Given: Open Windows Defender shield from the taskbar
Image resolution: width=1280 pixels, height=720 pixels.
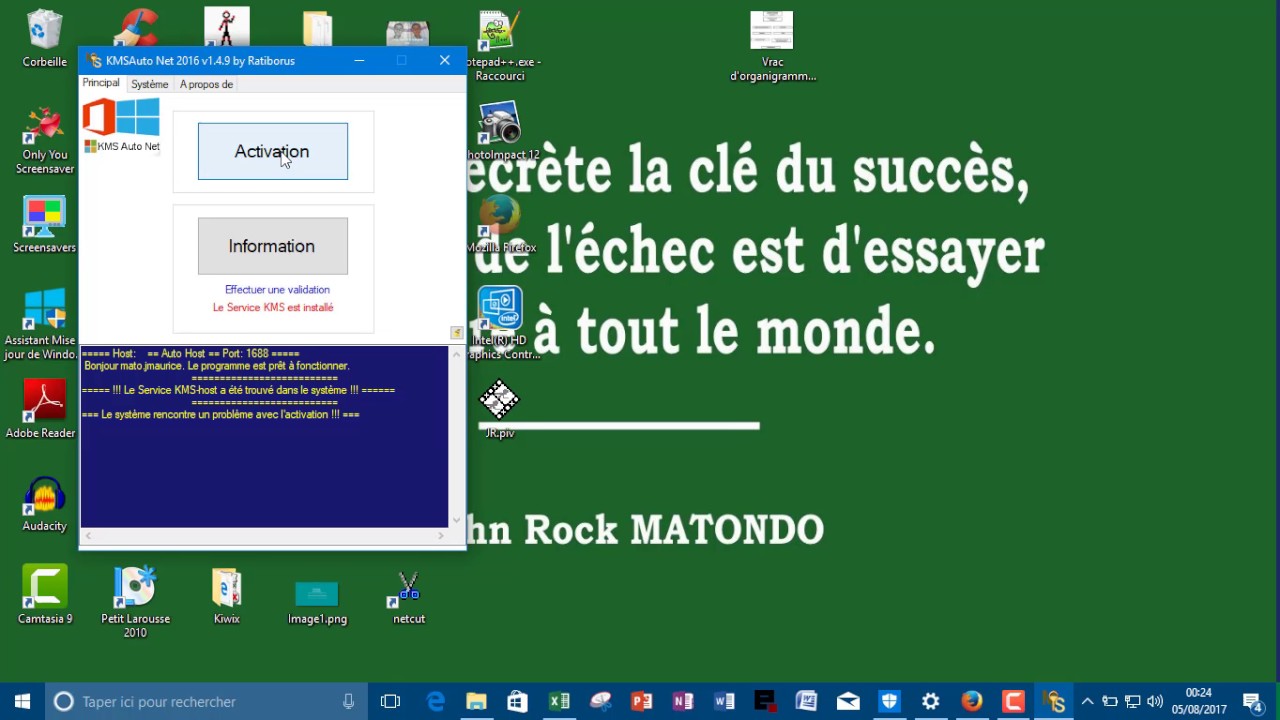Looking at the screenshot, I should click(889, 702).
